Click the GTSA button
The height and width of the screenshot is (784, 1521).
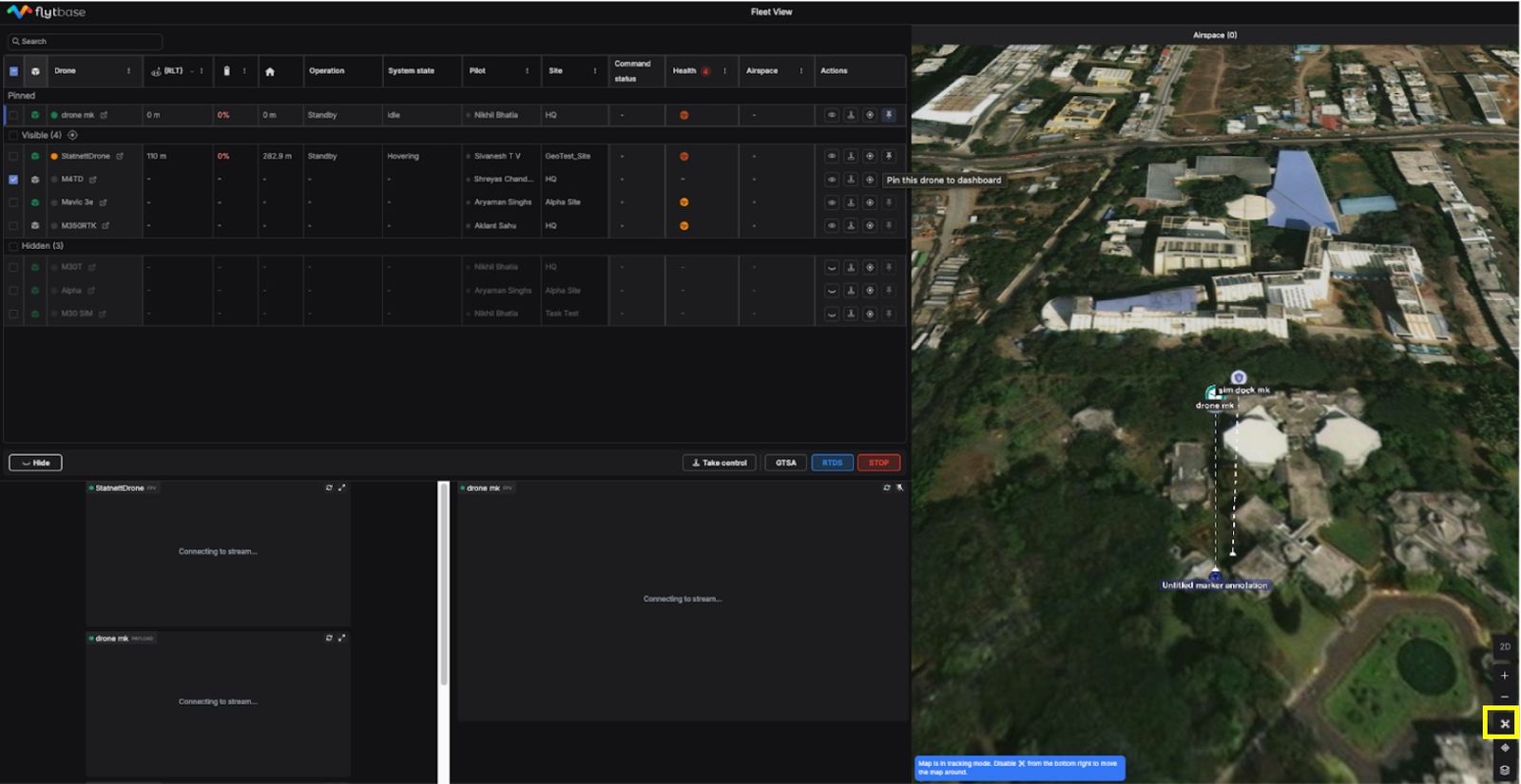[x=785, y=463]
